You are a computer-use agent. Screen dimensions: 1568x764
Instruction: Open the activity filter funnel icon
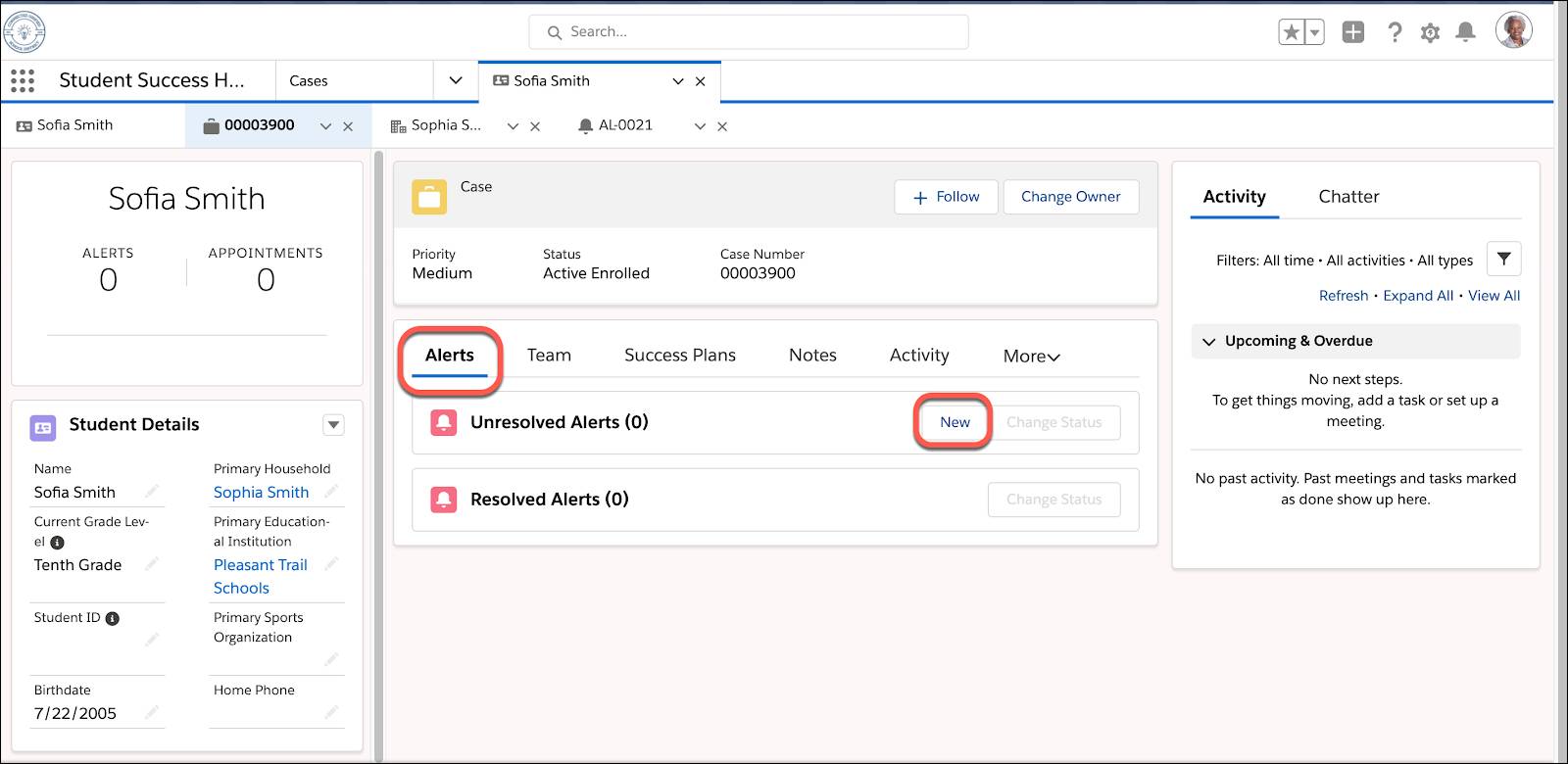1503,259
